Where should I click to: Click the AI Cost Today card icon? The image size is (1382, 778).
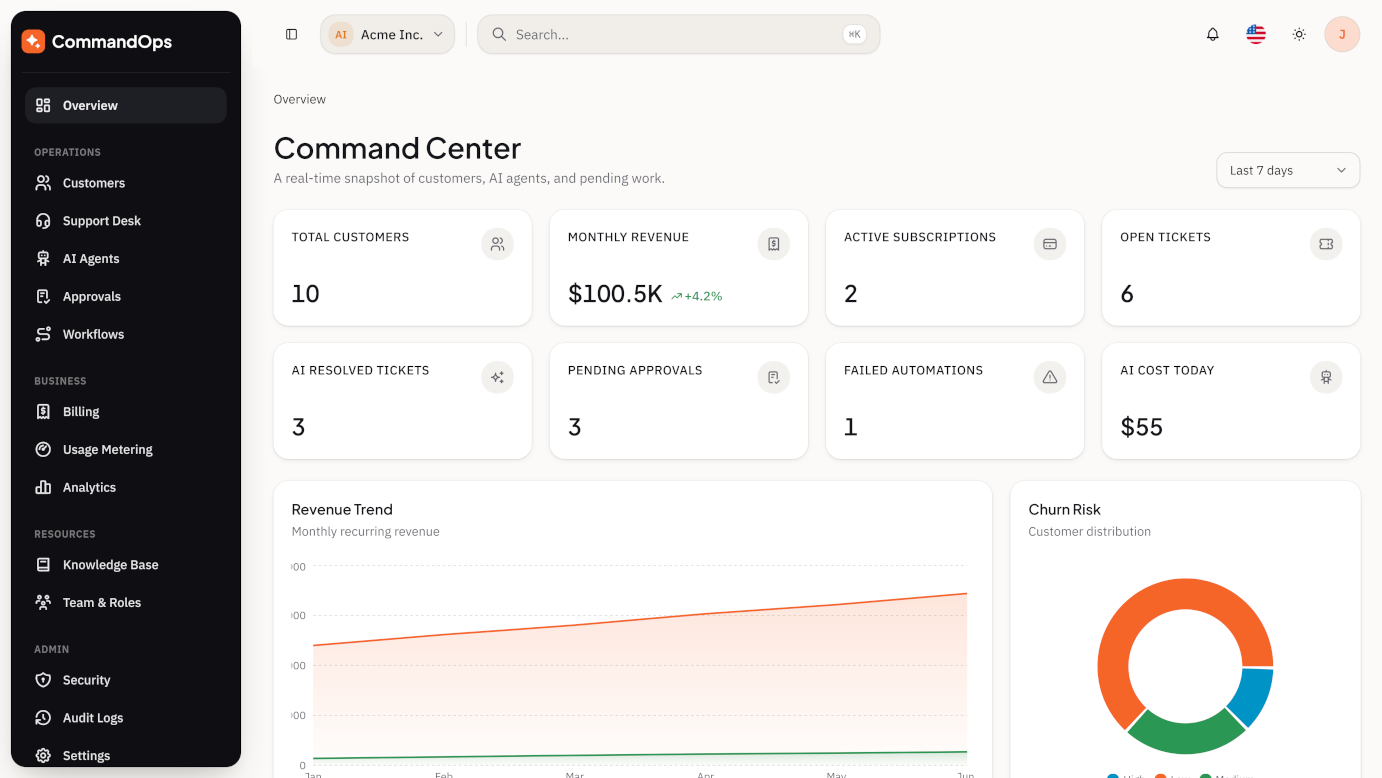1326,377
